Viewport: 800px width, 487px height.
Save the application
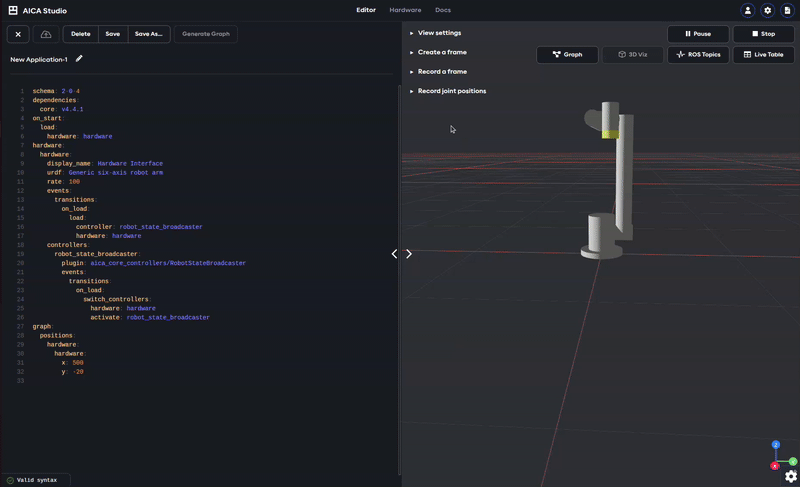(113, 34)
